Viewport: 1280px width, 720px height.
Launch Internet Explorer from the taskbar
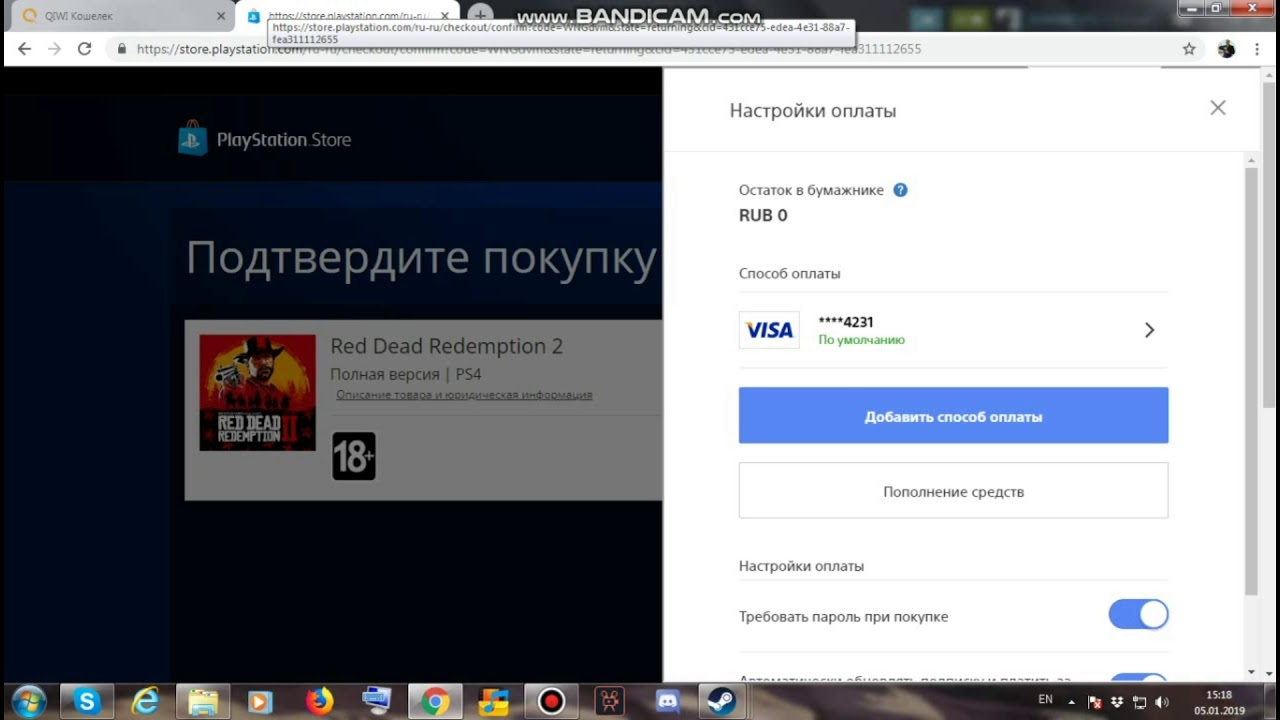click(145, 702)
